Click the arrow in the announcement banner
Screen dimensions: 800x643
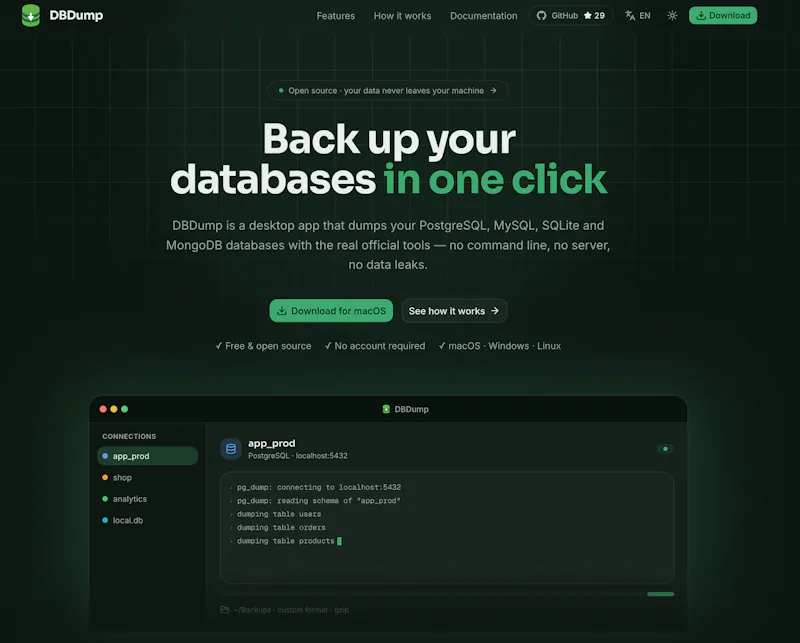click(493, 90)
